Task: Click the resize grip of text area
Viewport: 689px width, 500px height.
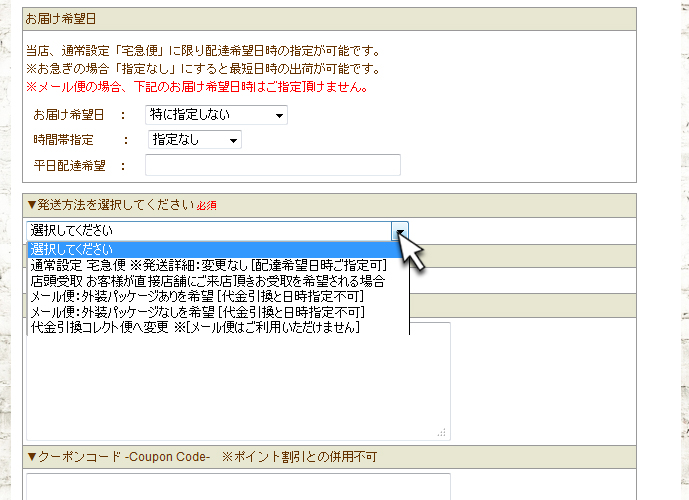Action: 442,433
